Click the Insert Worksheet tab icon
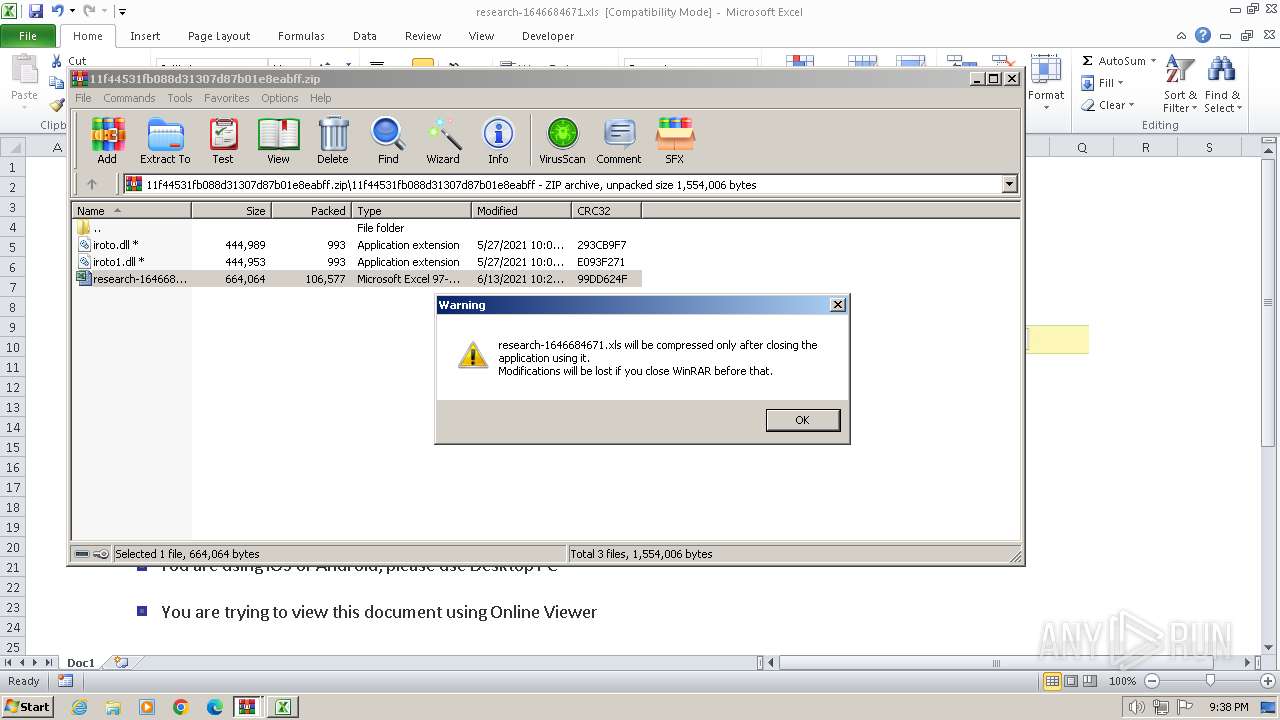This screenshot has height=720, width=1280. pyautogui.click(x=121, y=662)
